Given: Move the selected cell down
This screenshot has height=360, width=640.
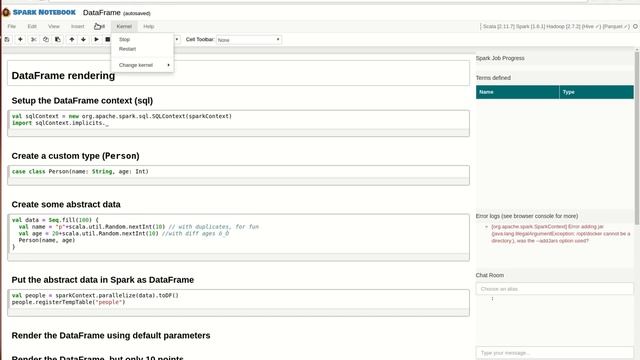Looking at the screenshot, I should pyautogui.click(x=83, y=40).
